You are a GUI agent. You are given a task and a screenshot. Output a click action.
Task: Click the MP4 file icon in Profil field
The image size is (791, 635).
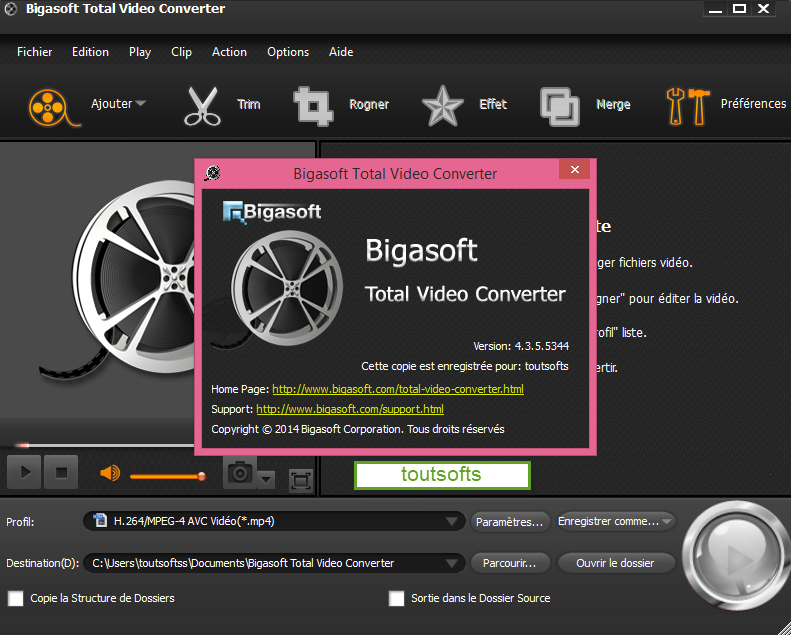(x=101, y=520)
